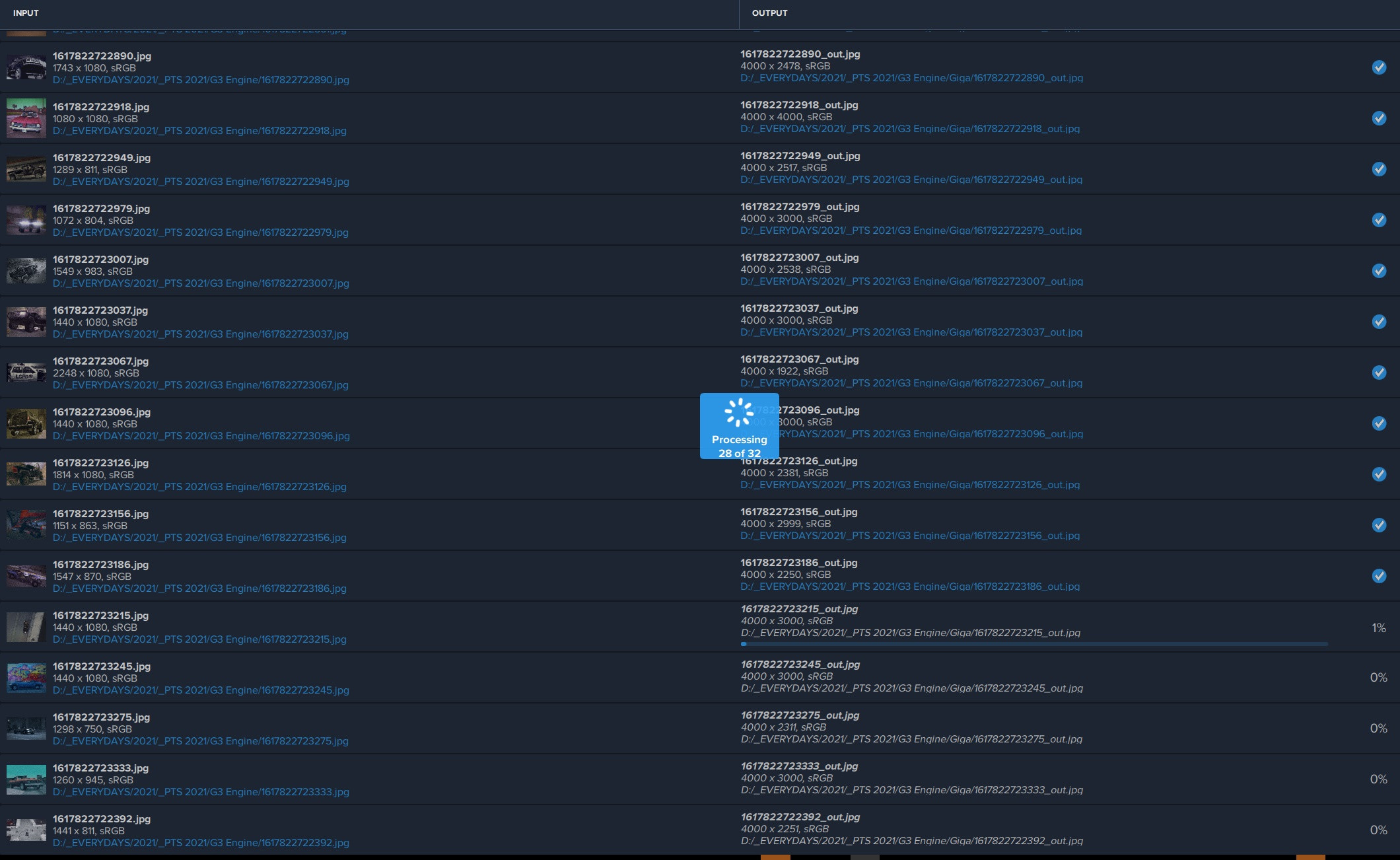The width and height of the screenshot is (1400, 860).
Task: Select thumbnail of 1617822723037.jpg
Action: 26,322
